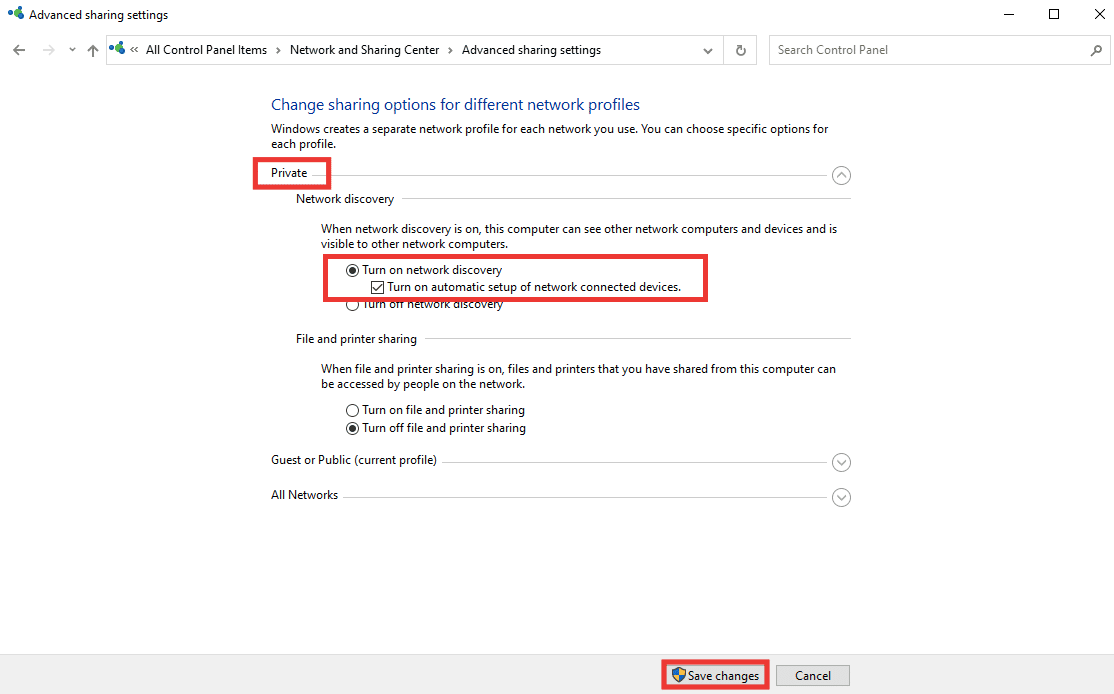The width and height of the screenshot is (1114, 694).
Task: Click the back navigation arrow
Action: pos(18,49)
